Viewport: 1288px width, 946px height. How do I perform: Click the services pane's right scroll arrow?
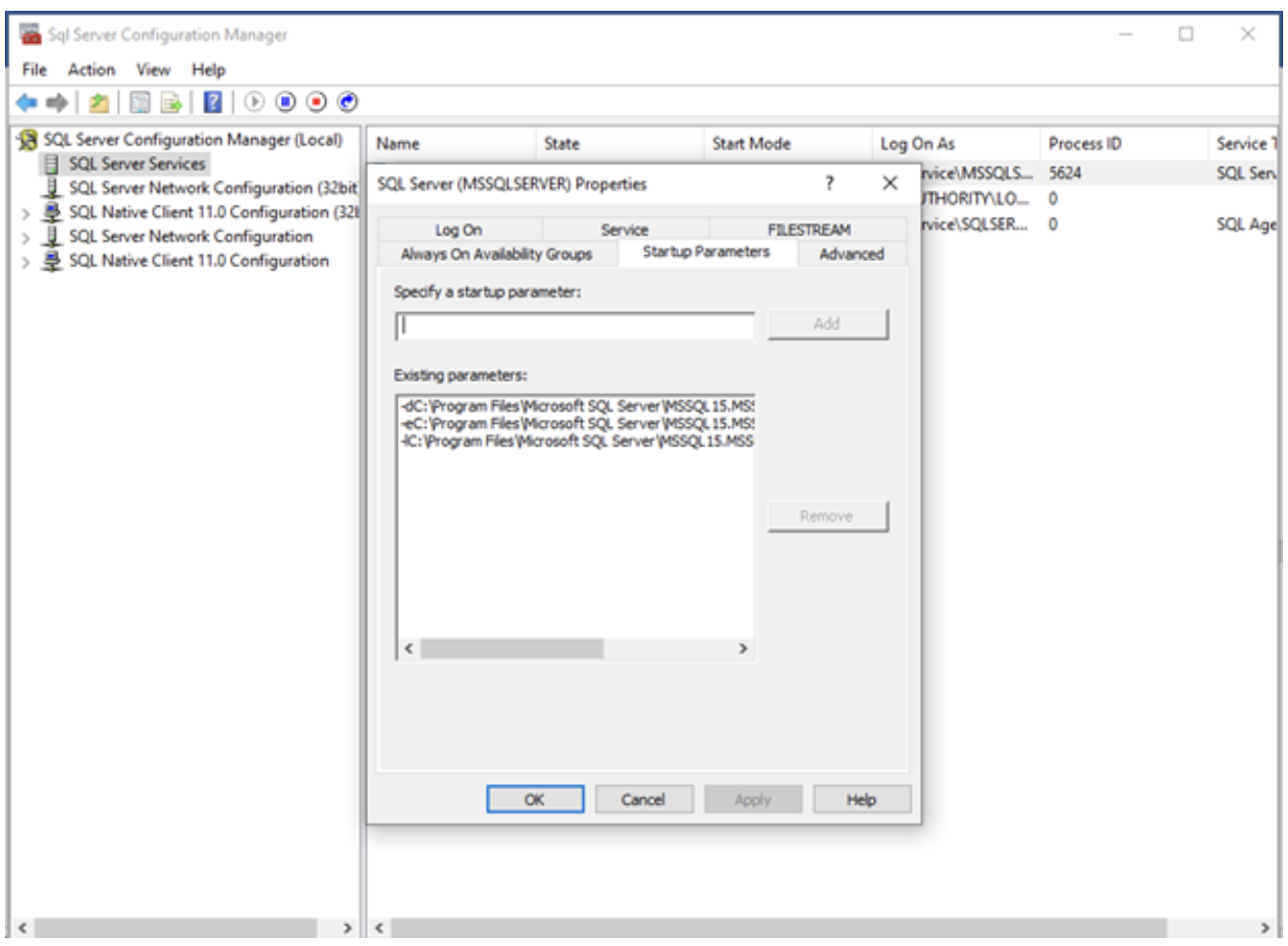click(1265, 927)
